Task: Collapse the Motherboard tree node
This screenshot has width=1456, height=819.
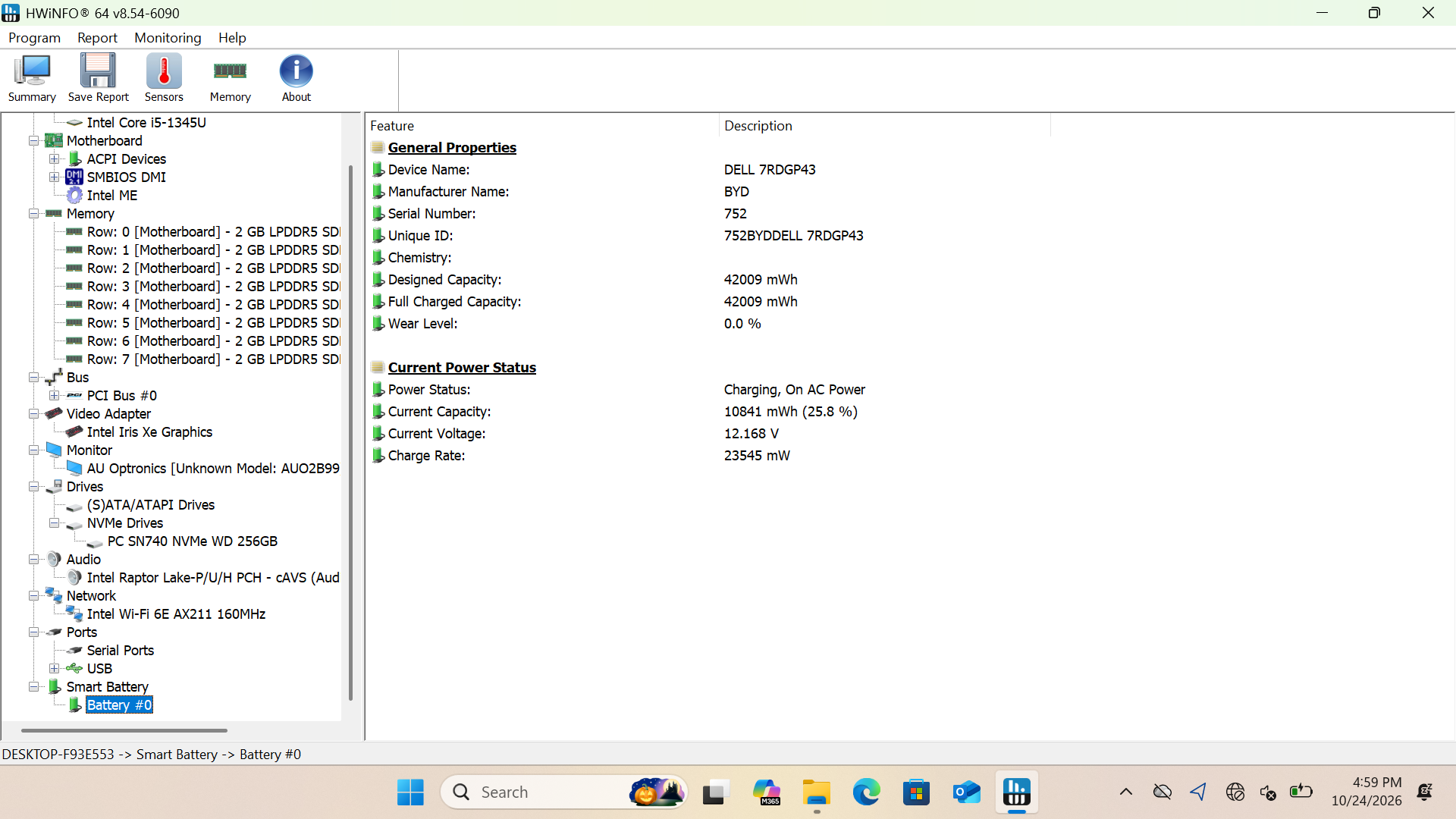Action: point(33,141)
